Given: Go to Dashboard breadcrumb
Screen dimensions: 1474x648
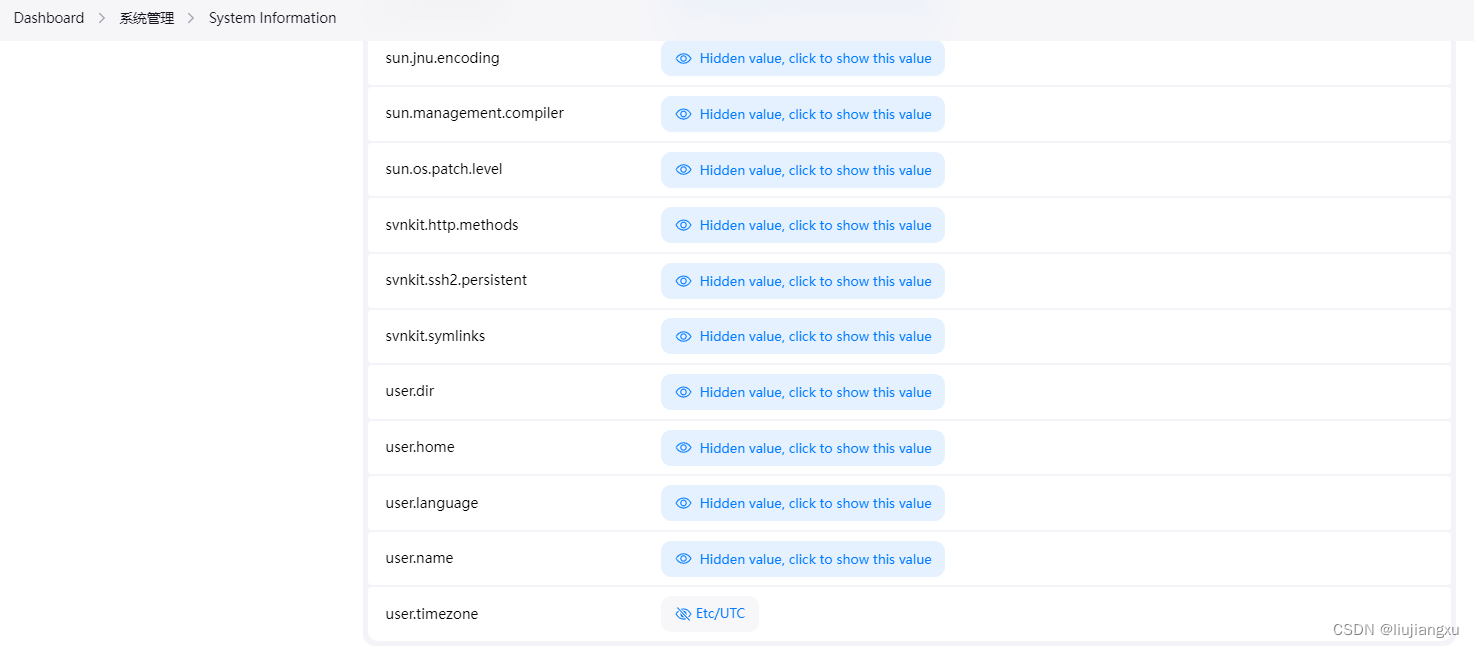Looking at the screenshot, I should pos(49,18).
